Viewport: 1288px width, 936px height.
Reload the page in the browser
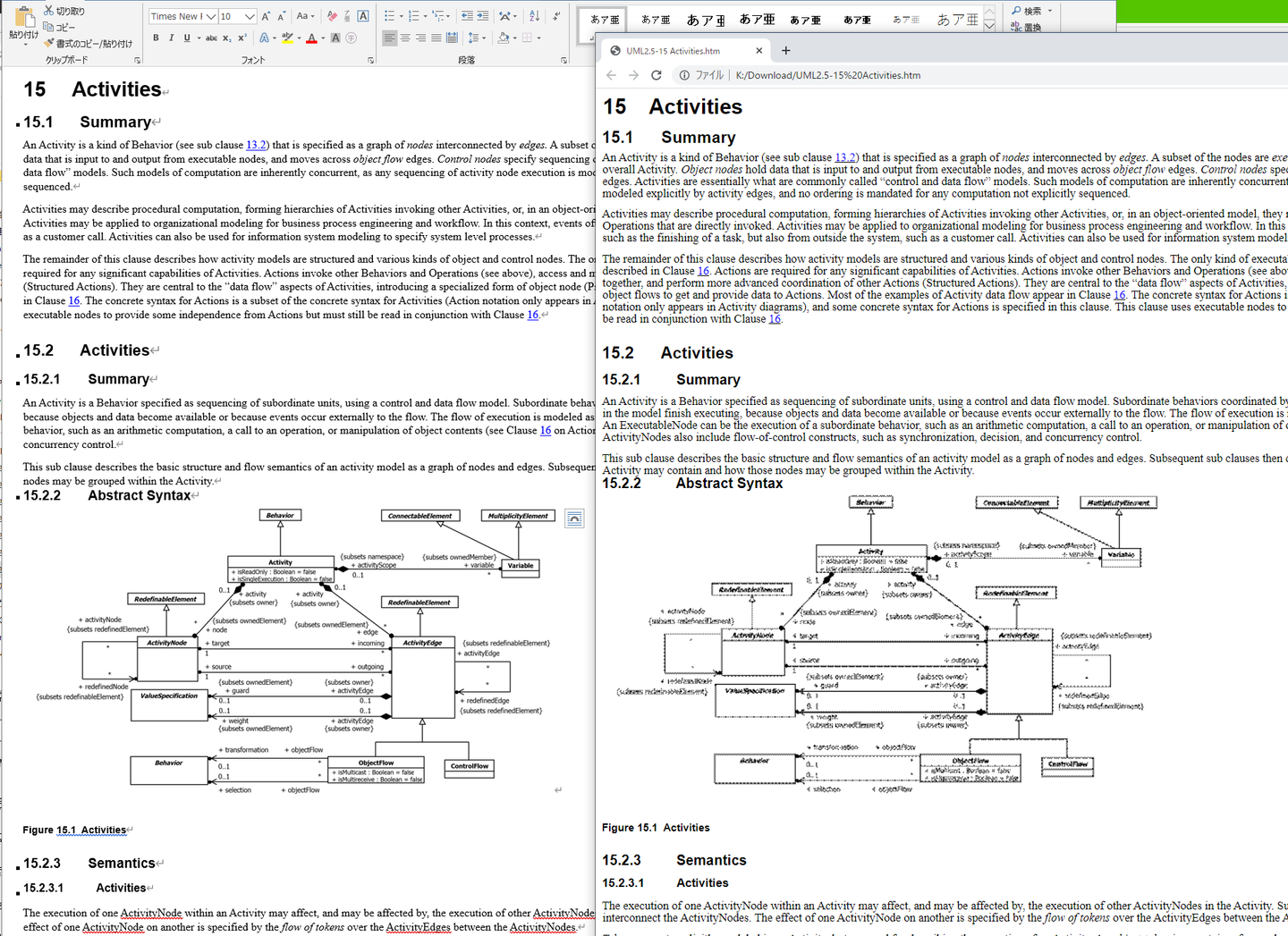[657, 75]
